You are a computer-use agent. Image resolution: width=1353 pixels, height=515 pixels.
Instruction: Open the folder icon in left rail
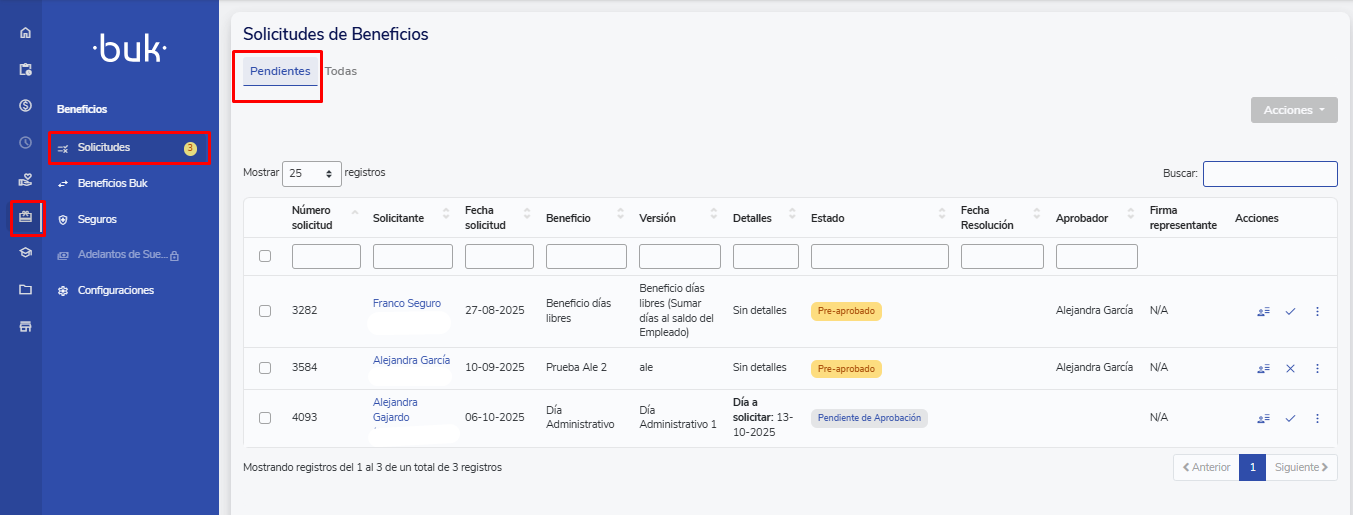25,290
